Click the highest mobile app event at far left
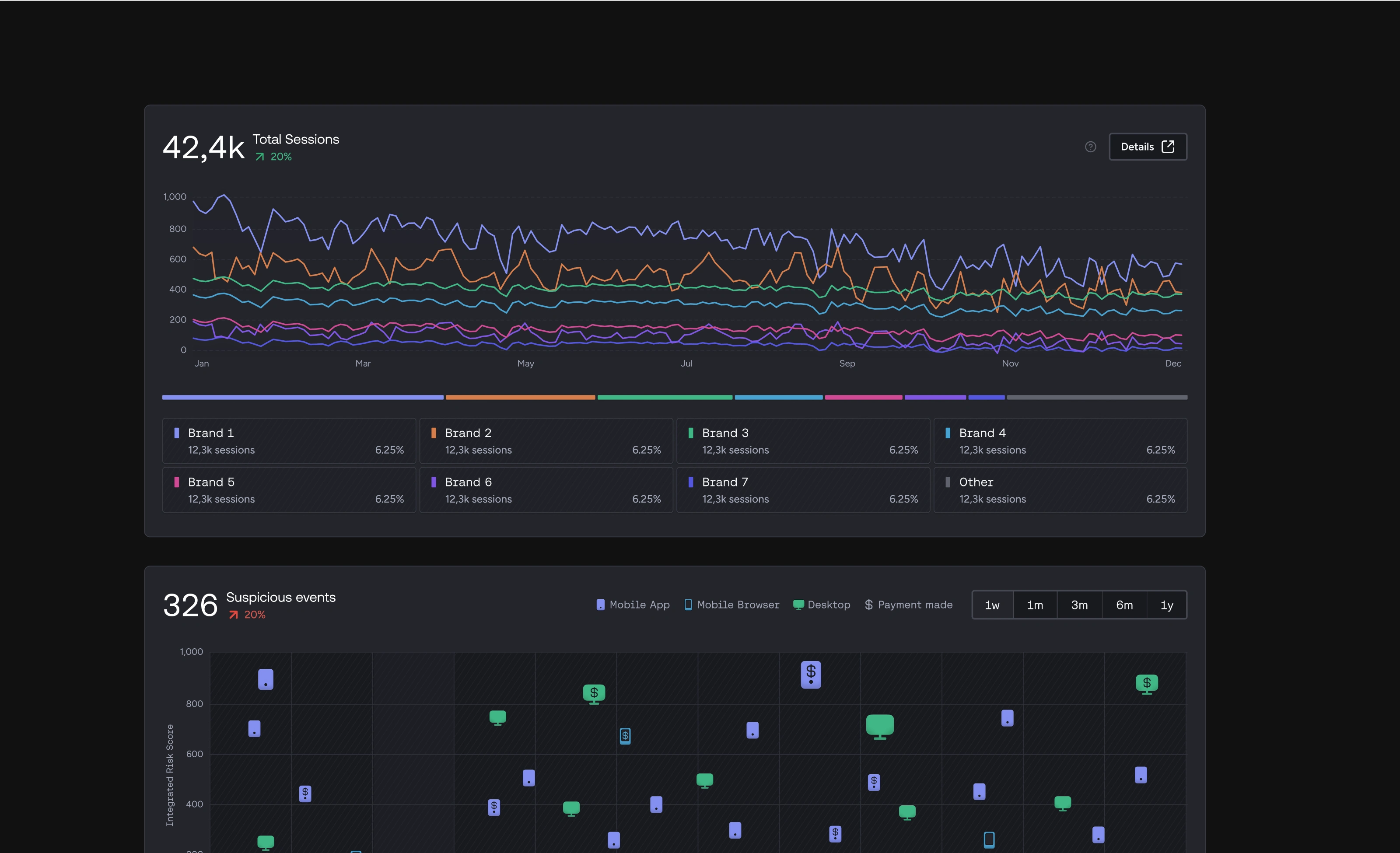The width and height of the screenshot is (1400, 853). pos(265,679)
